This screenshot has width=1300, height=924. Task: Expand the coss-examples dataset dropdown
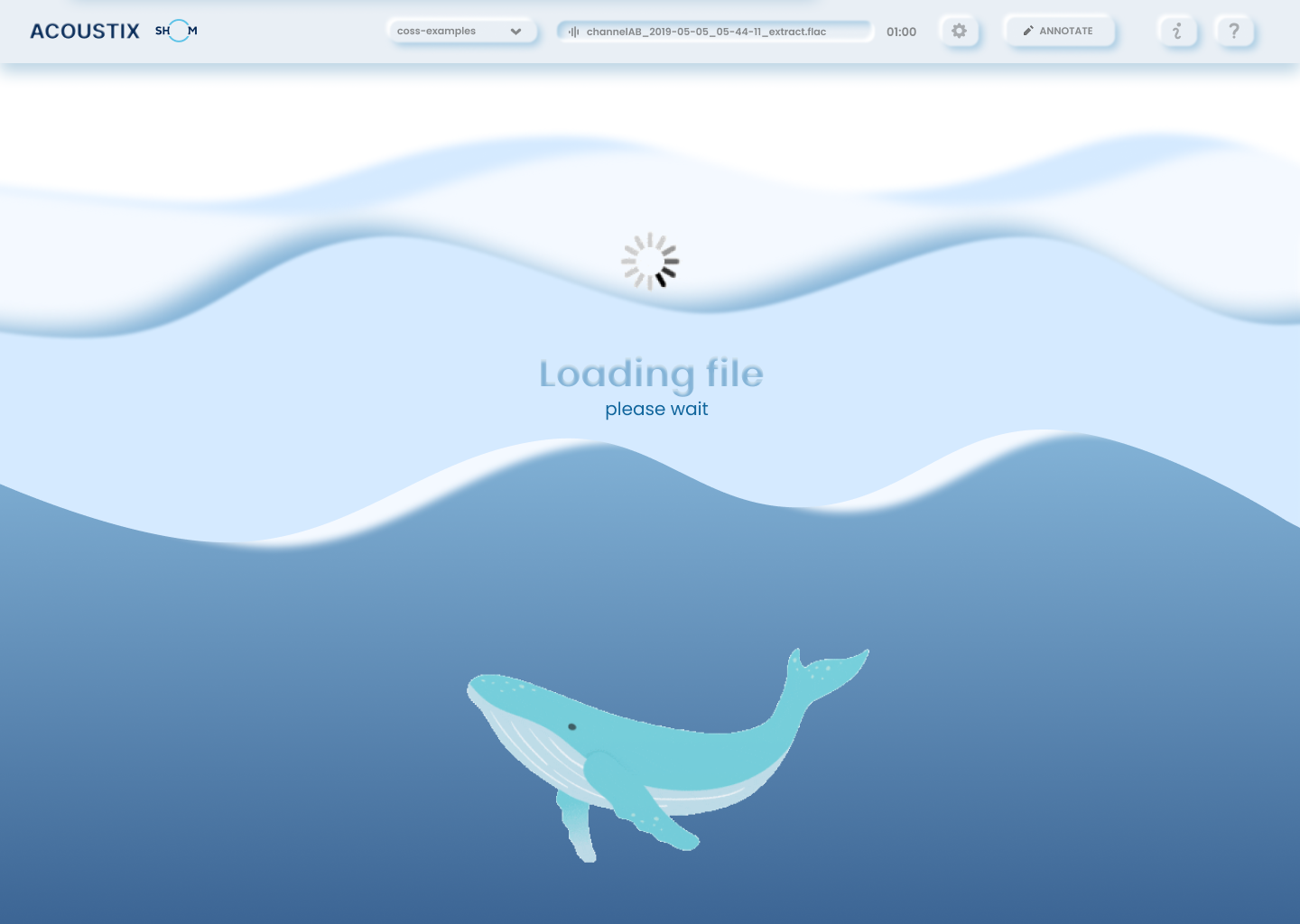pyautogui.click(x=460, y=32)
